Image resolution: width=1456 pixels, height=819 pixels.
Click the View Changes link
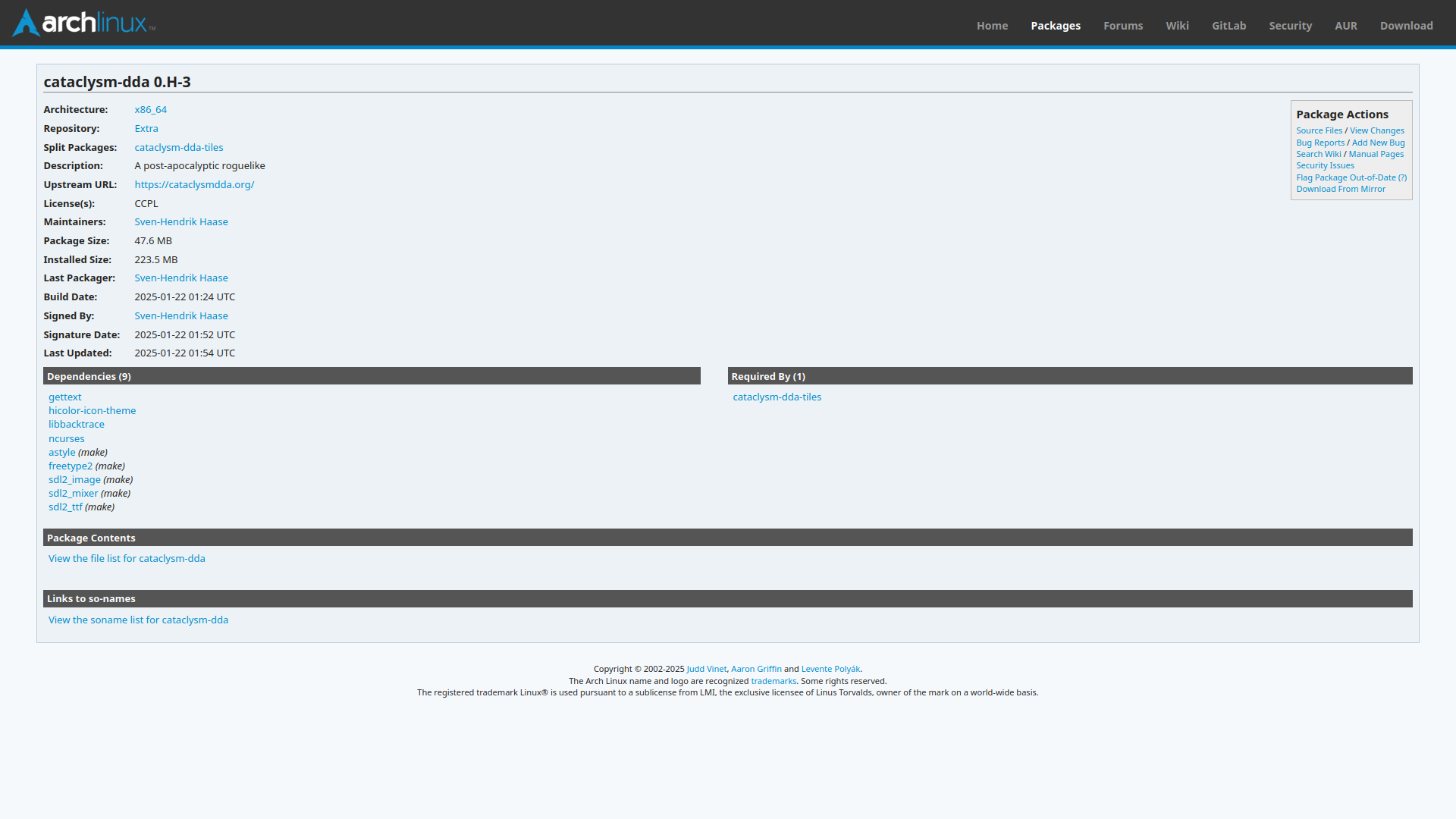pos(1376,131)
